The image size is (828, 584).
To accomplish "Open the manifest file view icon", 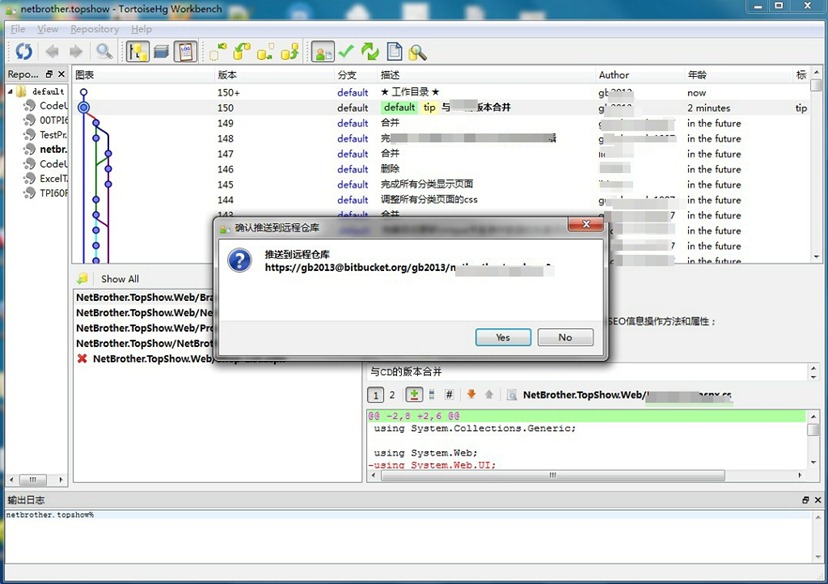I will [394, 52].
